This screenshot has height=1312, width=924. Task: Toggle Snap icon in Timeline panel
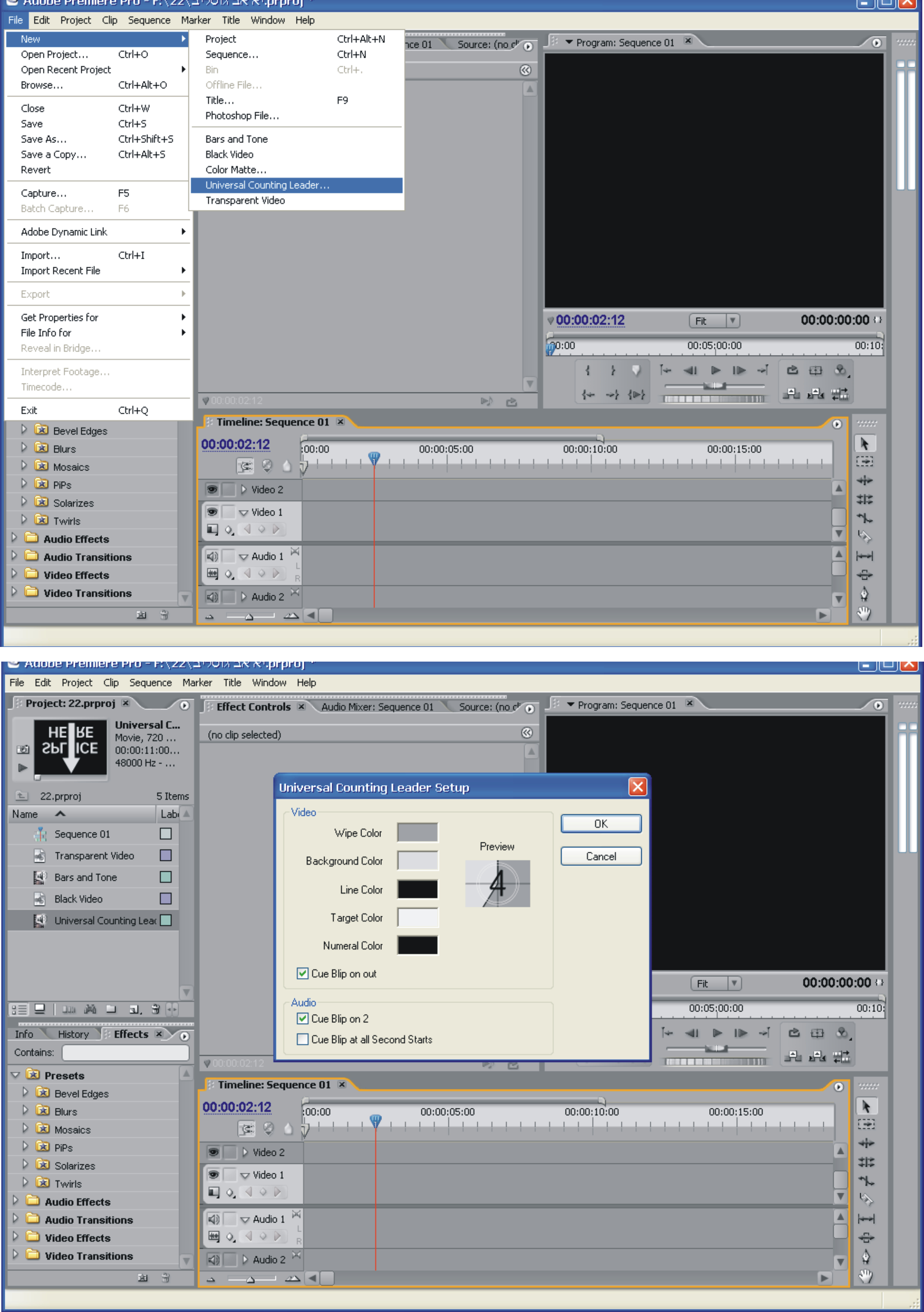coord(245,466)
